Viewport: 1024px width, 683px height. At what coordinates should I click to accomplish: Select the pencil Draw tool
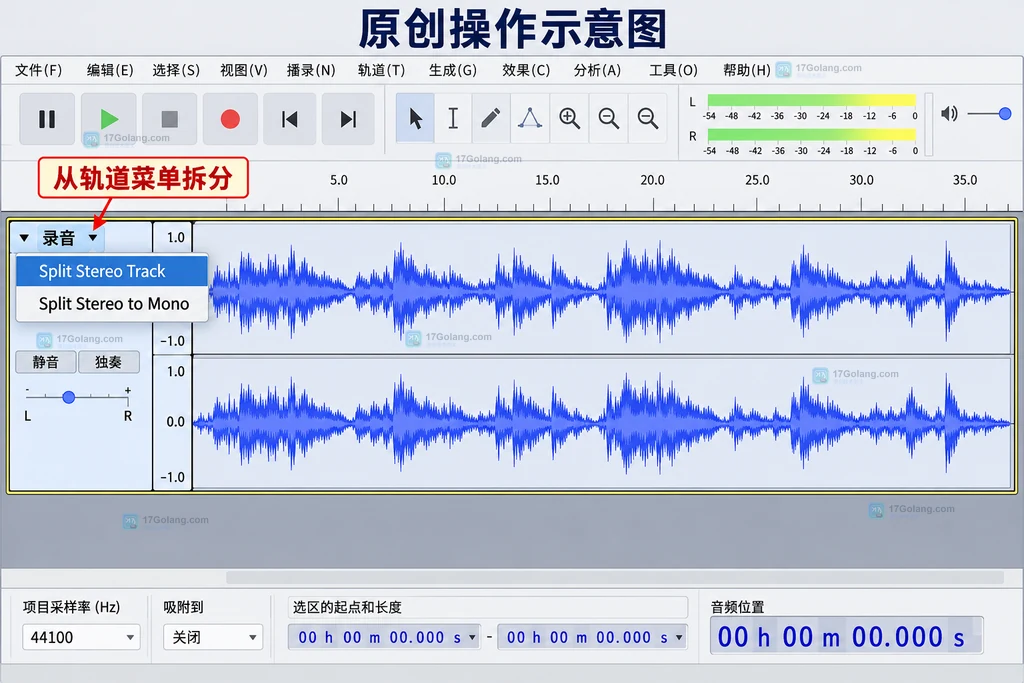coord(491,118)
